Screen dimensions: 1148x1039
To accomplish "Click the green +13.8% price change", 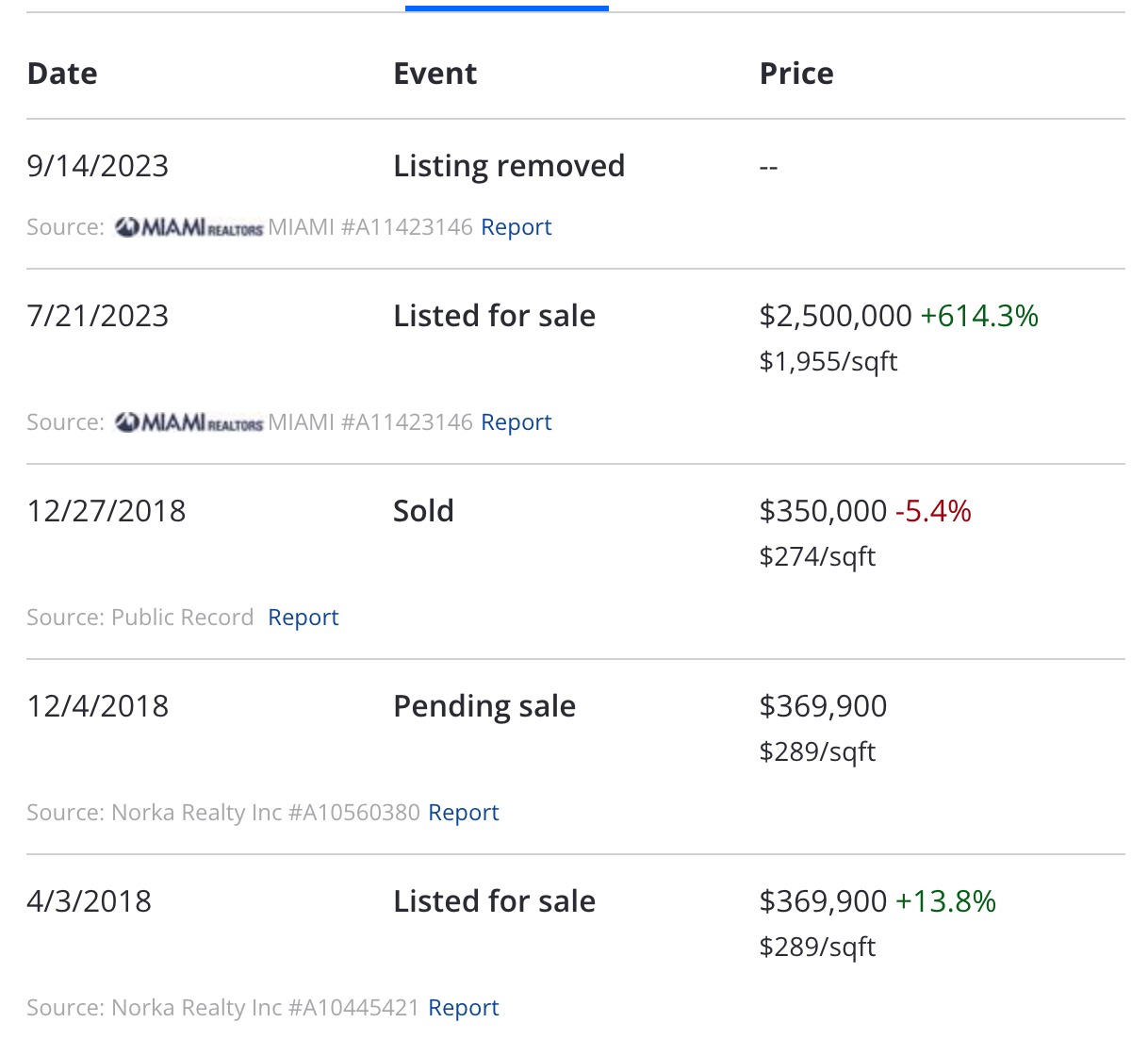I will [945, 901].
